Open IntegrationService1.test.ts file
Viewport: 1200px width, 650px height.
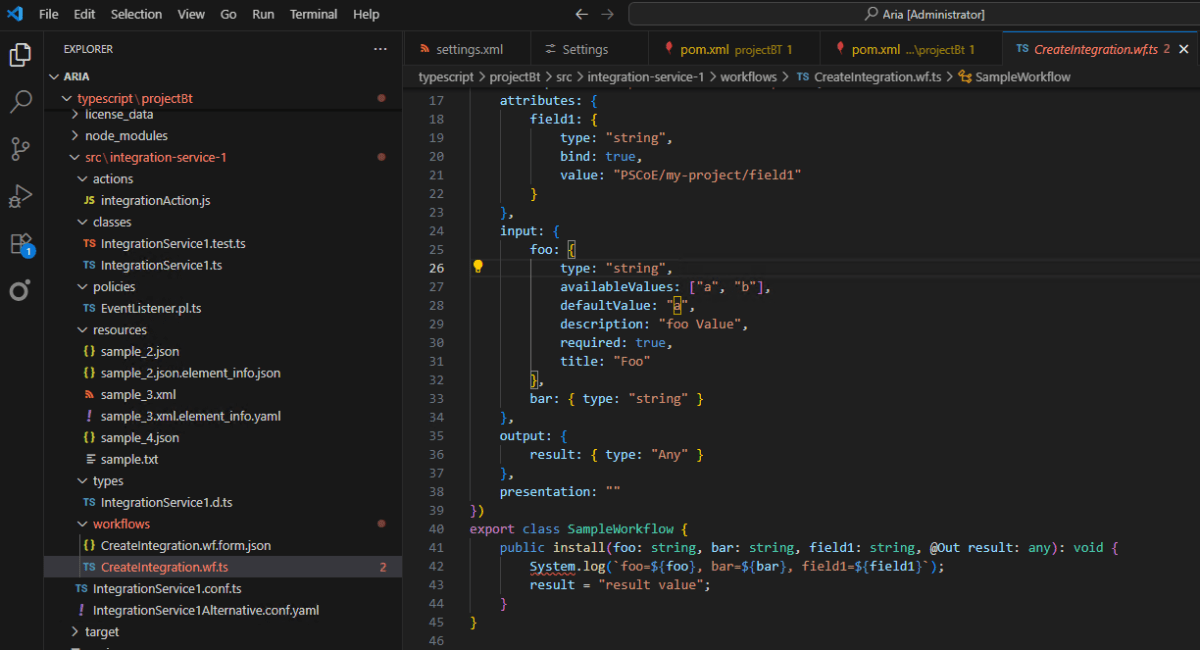point(173,244)
